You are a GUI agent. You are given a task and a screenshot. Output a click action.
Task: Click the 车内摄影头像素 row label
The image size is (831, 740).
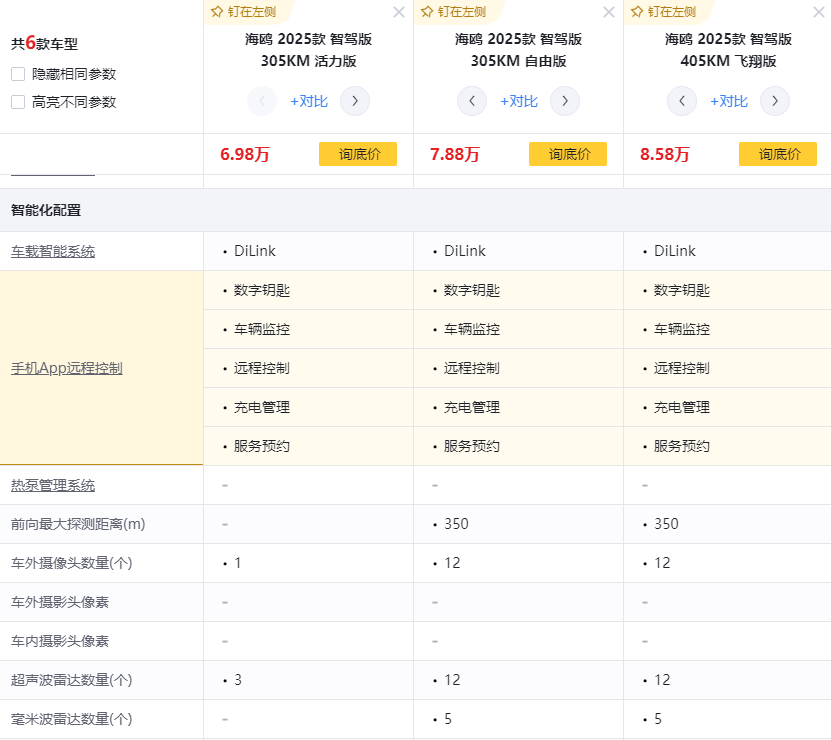point(60,641)
